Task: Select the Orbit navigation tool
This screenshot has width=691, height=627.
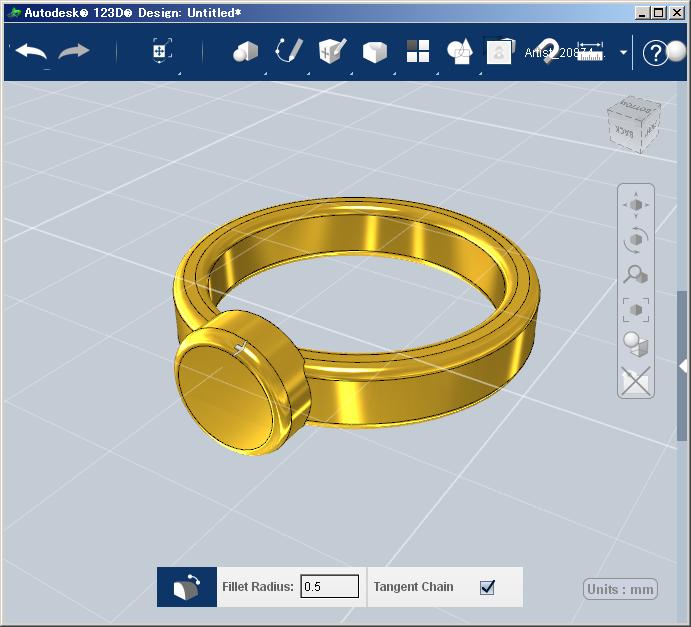Action: (x=636, y=240)
